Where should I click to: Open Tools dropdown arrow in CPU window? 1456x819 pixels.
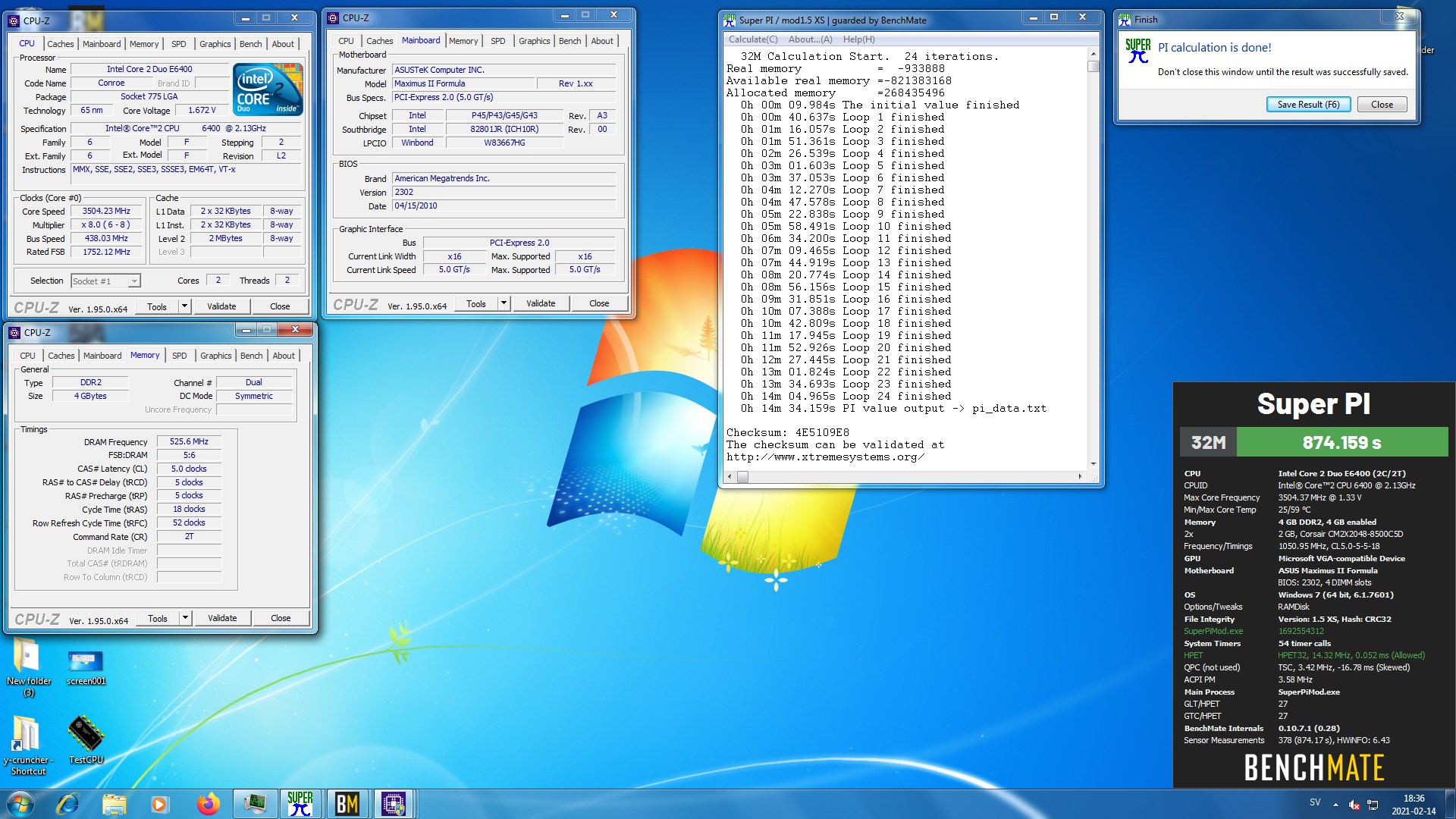click(184, 306)
